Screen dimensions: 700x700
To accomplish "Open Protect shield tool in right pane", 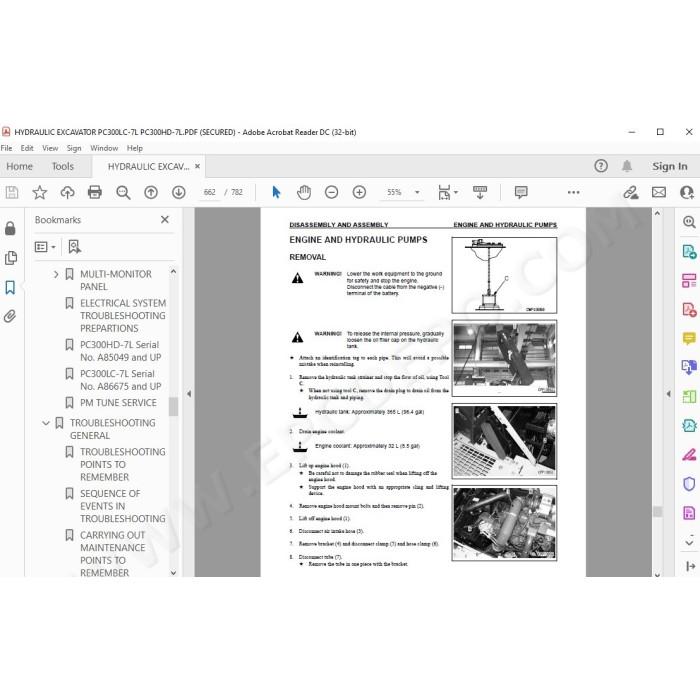I will pyautogui.click(x=689, y=483).
